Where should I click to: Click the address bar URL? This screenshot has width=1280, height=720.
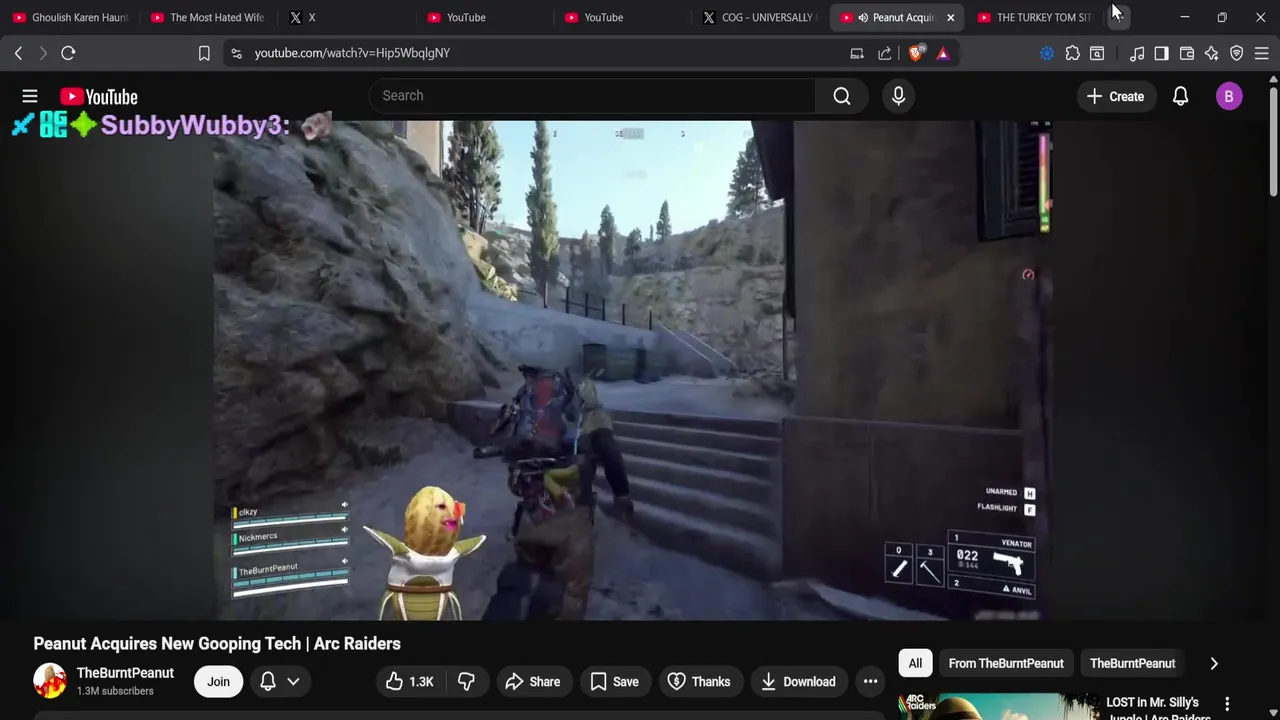click(352, 53)
